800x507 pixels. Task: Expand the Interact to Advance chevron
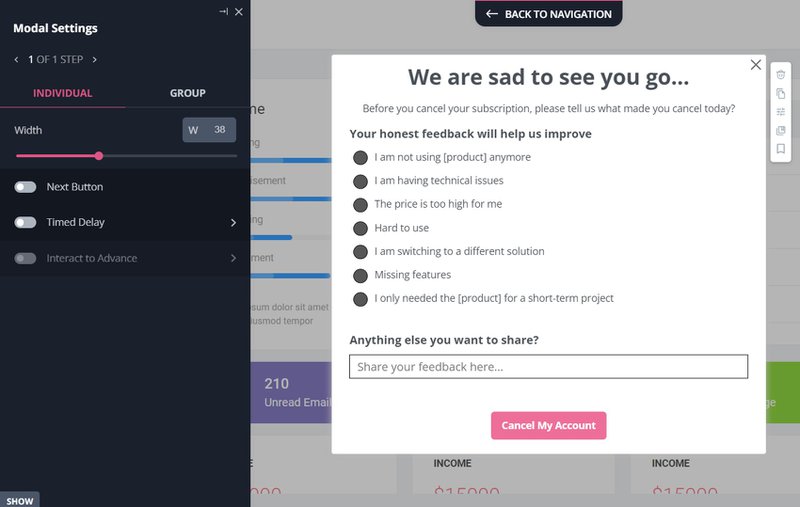pyautogui.click(x=234, y=258)
